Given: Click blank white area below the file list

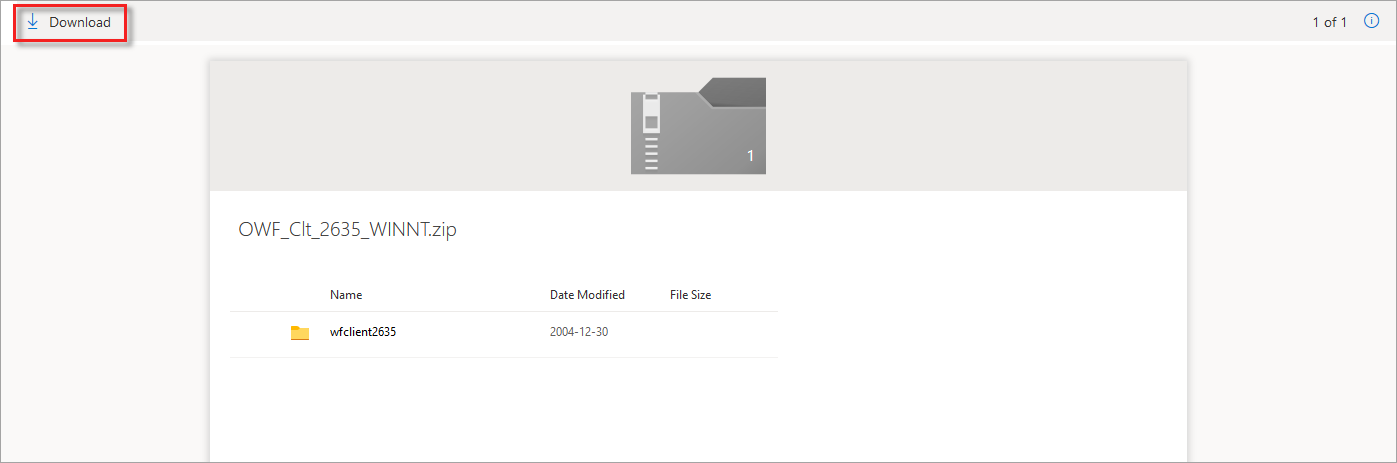Looking at the screenshot, I should click(698, 410).
